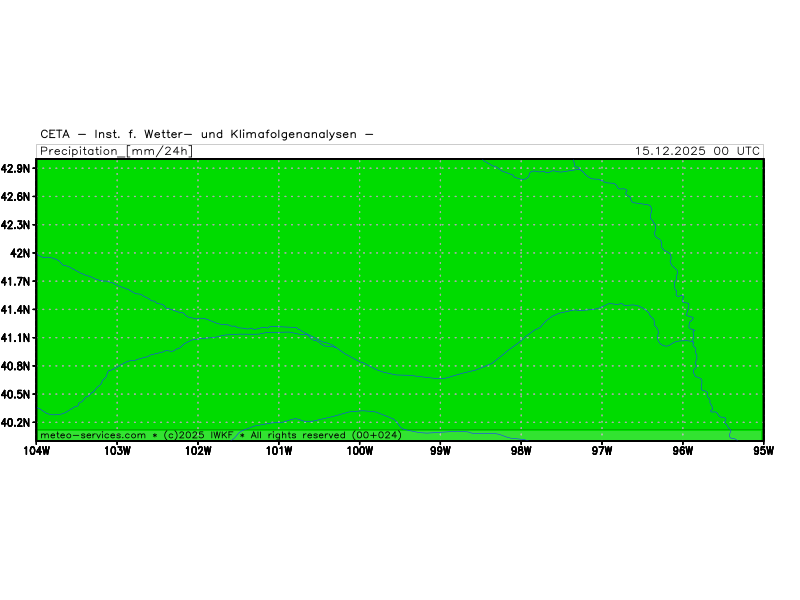The height and width of the screenshot is (600, 800).
Task: Click the 40.2N latitude axis label
Action: tap(16, 423)
